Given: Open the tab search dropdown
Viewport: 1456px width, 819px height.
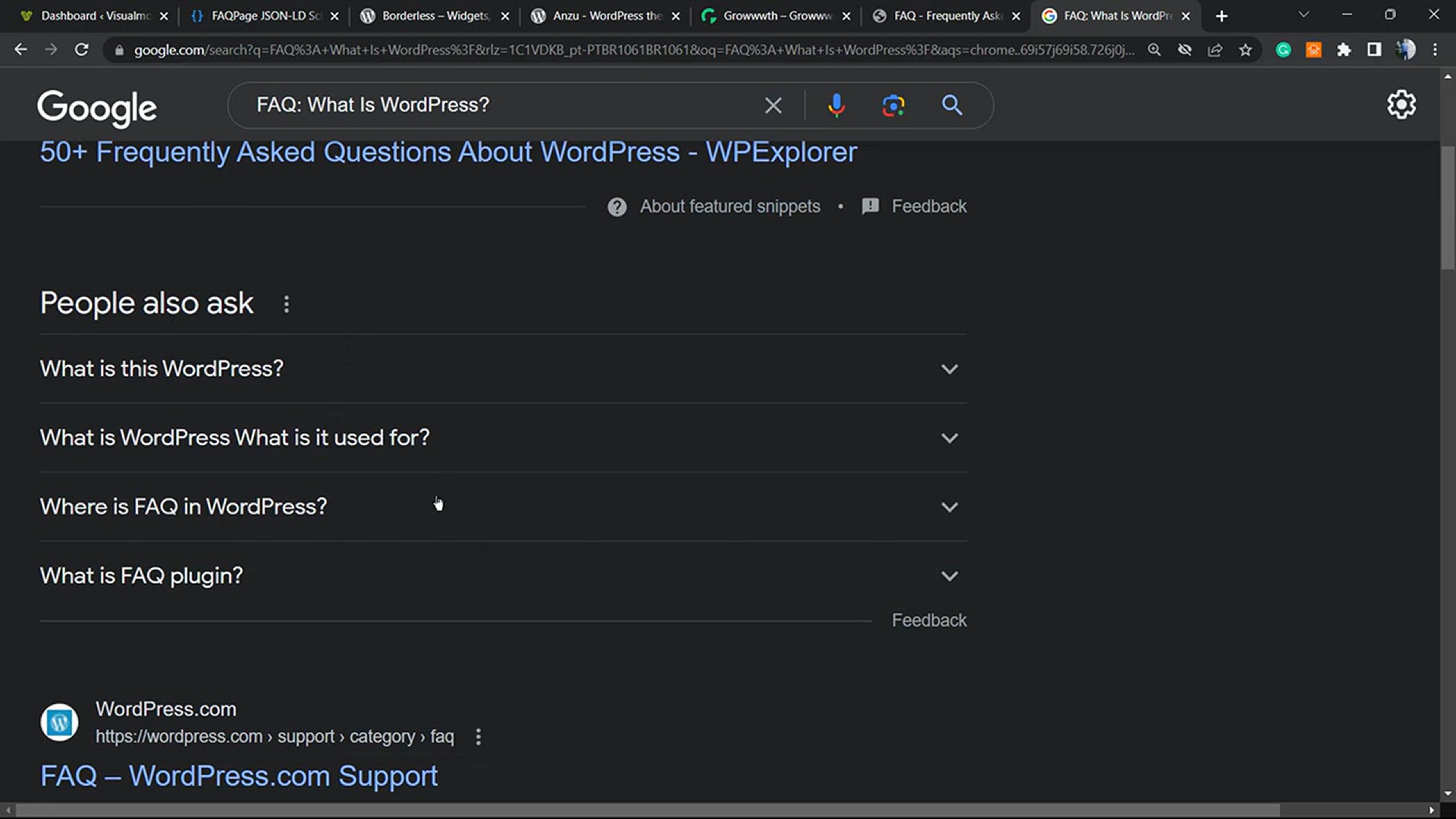Looking at the screenshot, I should pos(1304,15).
